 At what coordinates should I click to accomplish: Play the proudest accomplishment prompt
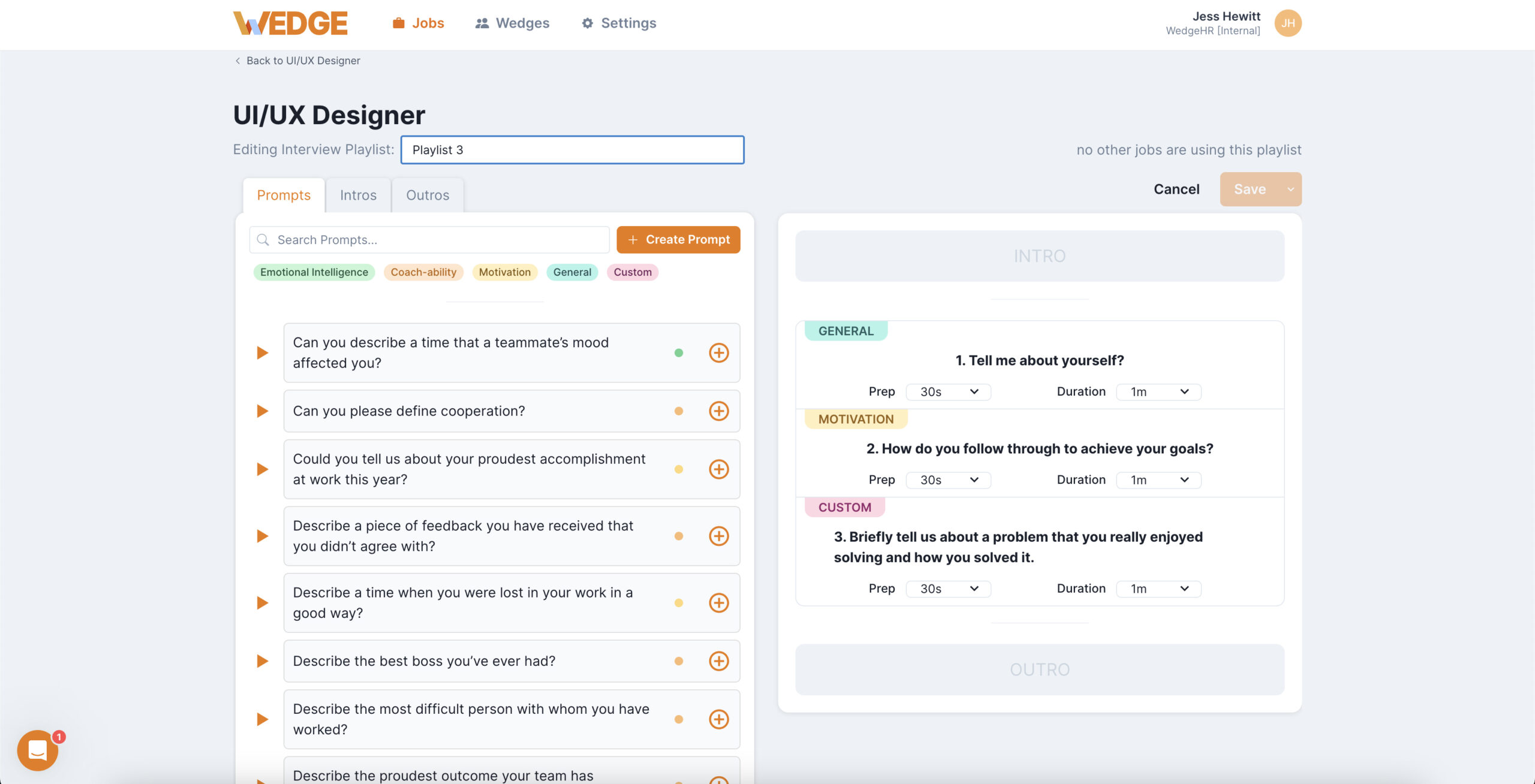262,469
